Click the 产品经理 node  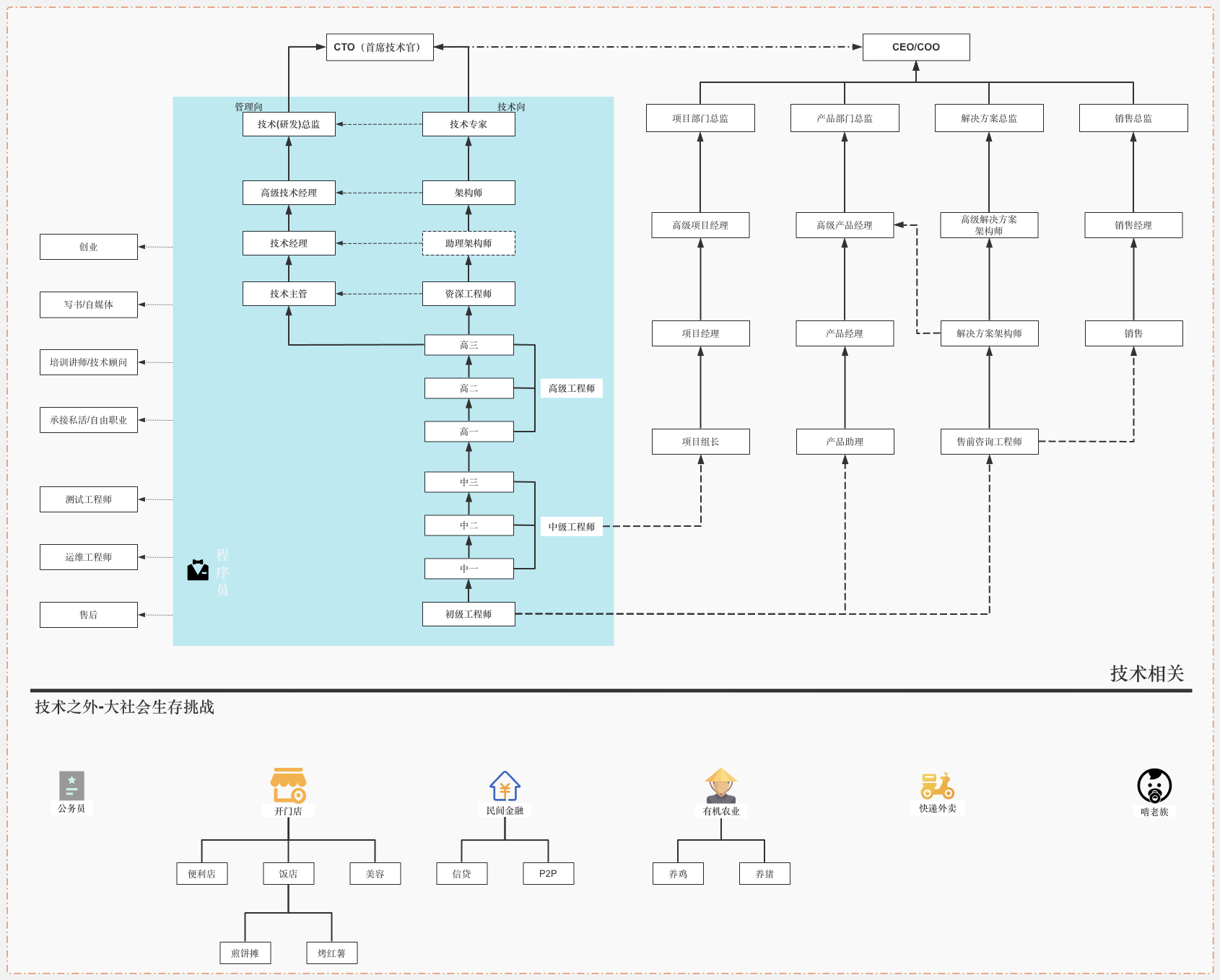[845, 333]
